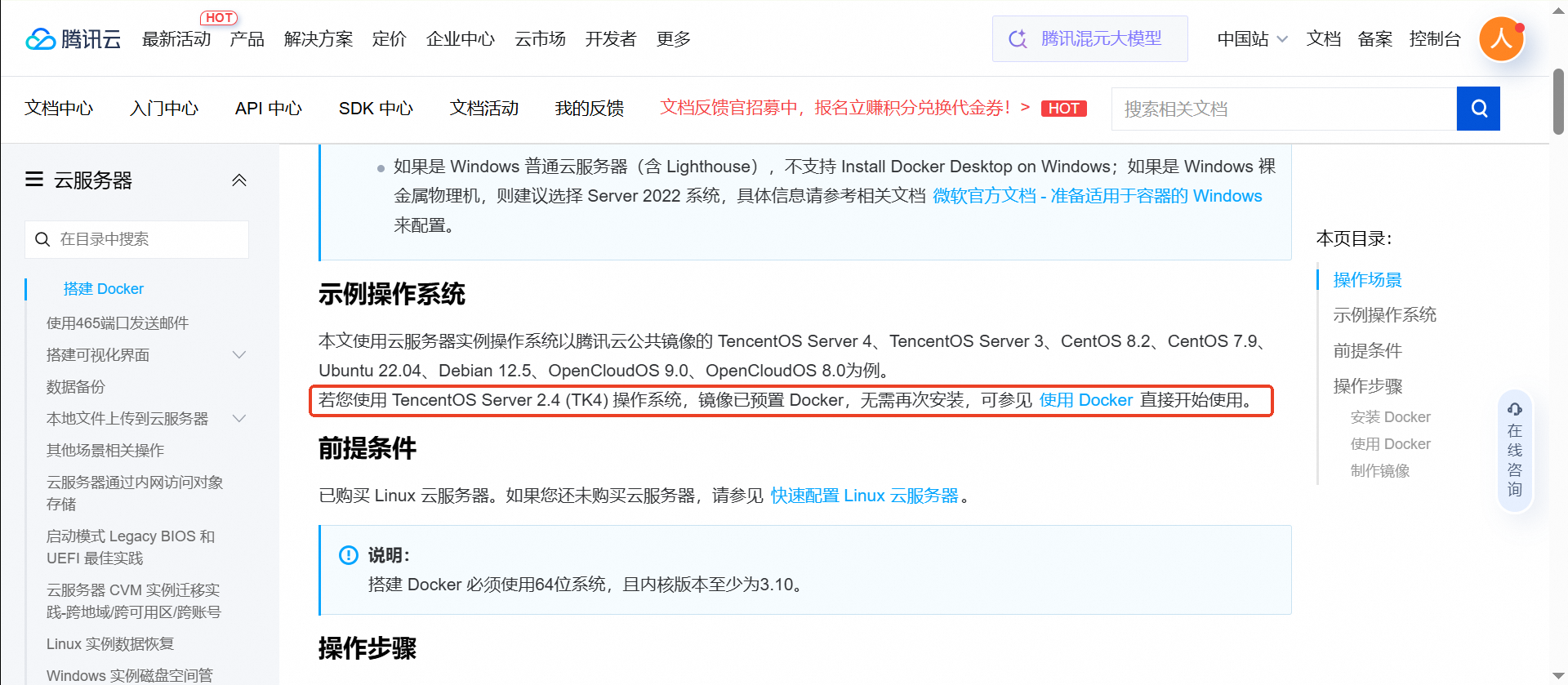Jump to 操作步骤 in the page contents
Screen dimensions: 1568x685
point(1367,386)
